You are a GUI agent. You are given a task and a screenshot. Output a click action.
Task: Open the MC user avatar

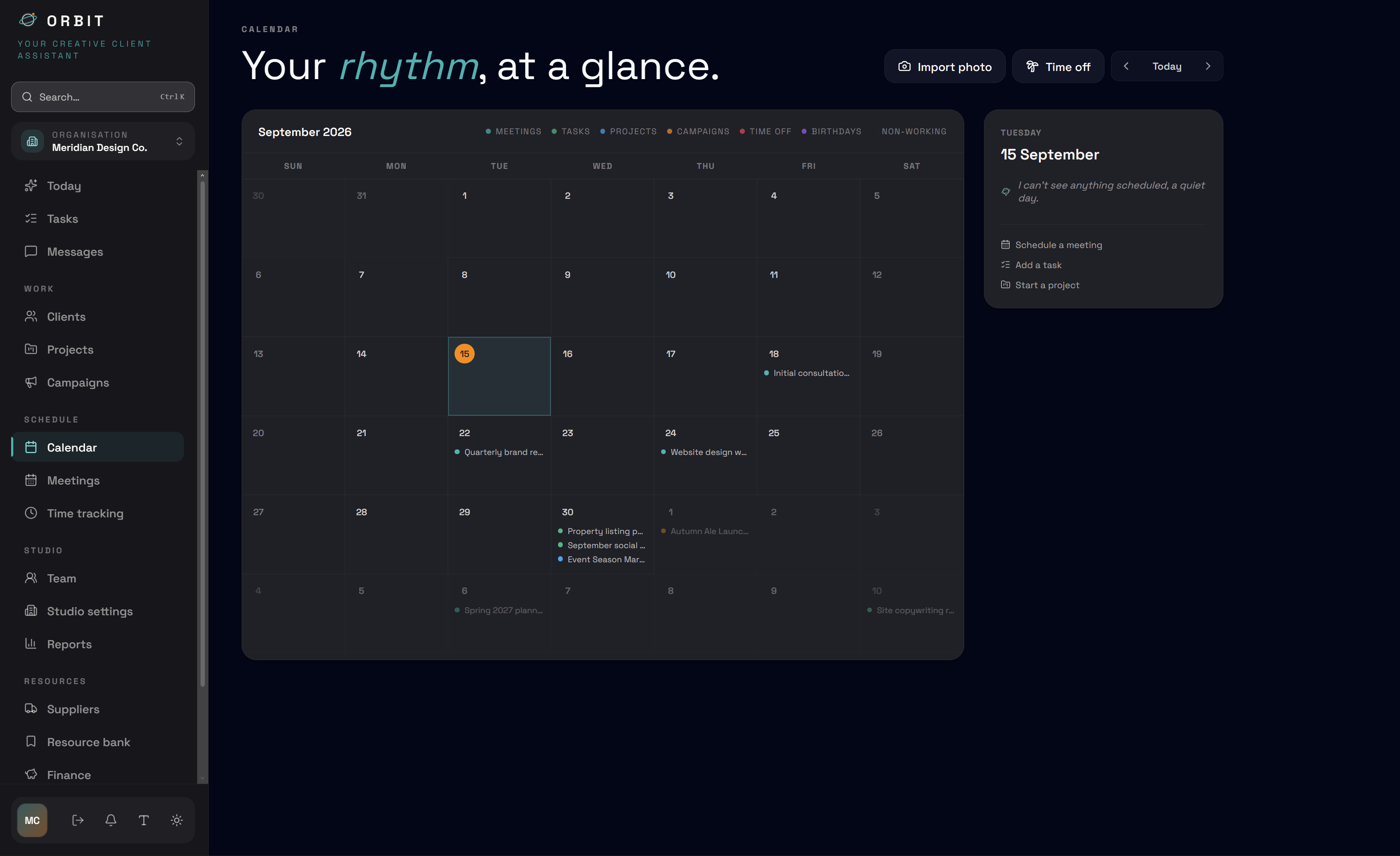point(32,820)
